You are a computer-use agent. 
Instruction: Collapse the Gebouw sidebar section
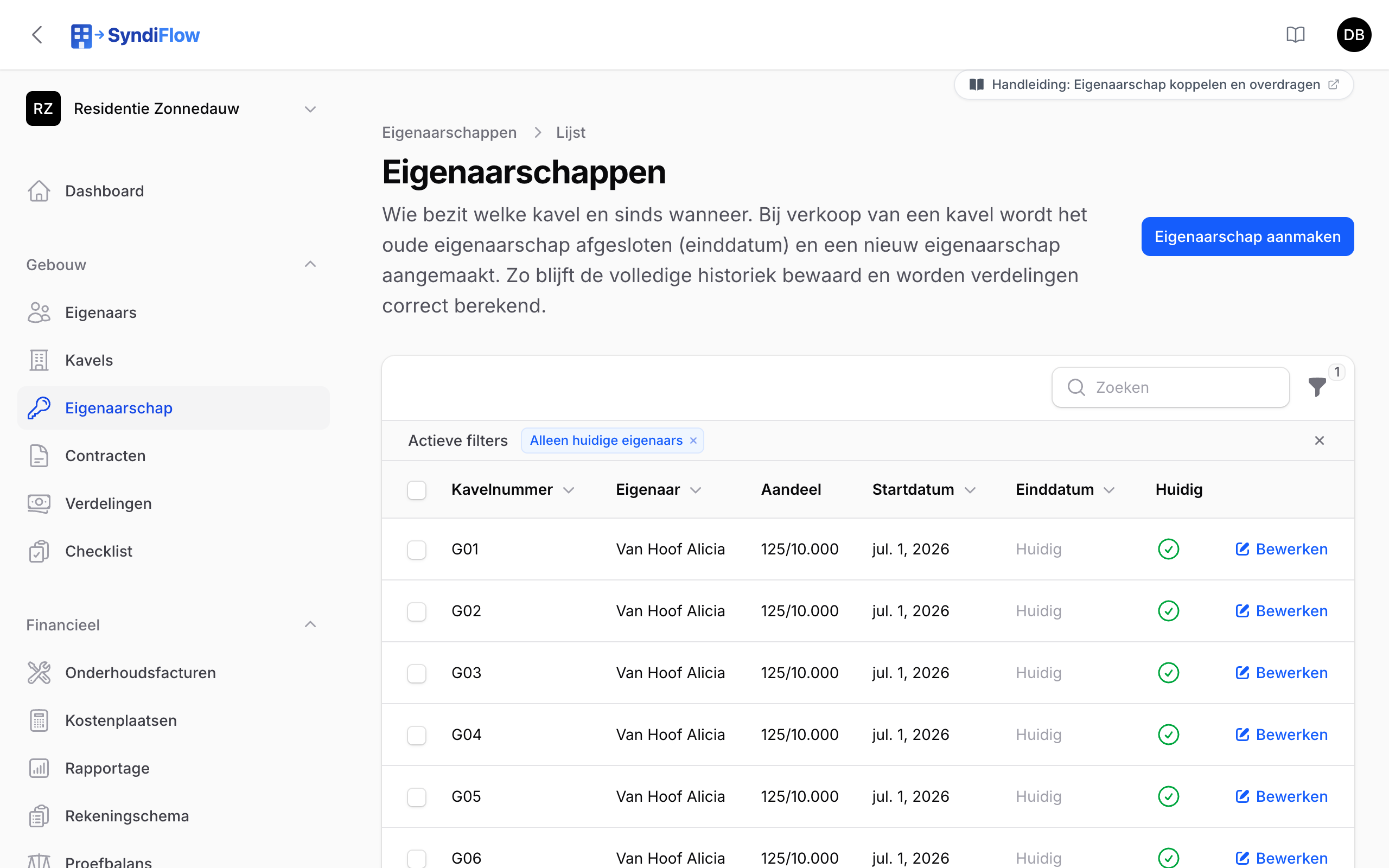tap(310, 265)
